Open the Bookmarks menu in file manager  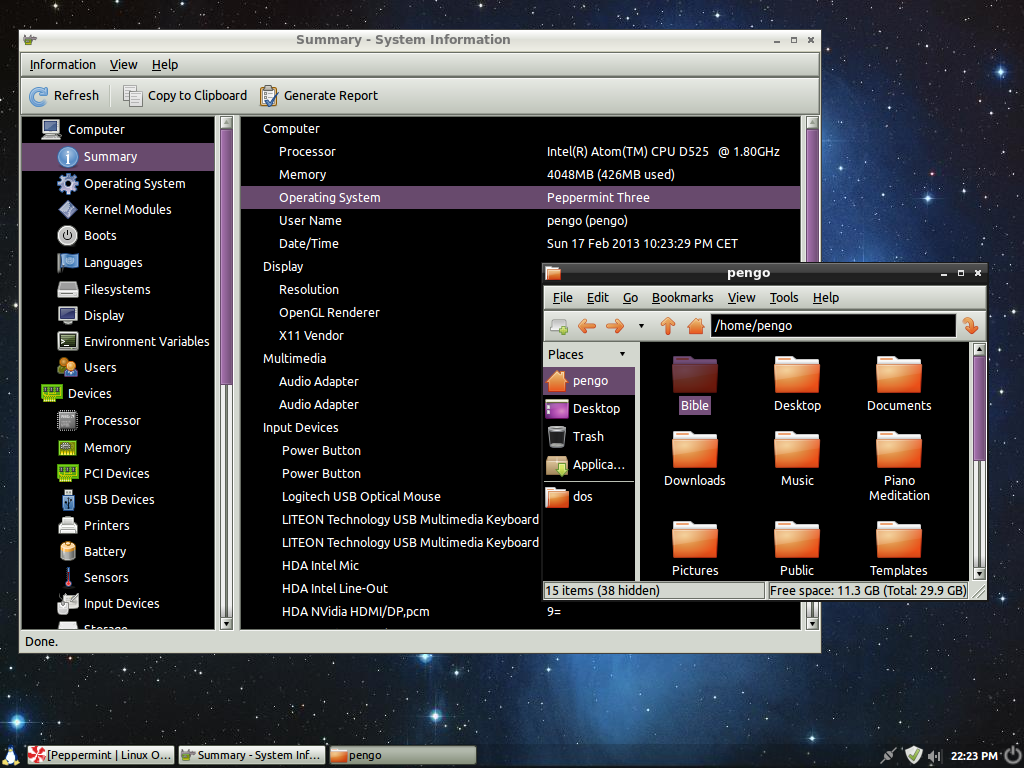coord(682,298)
